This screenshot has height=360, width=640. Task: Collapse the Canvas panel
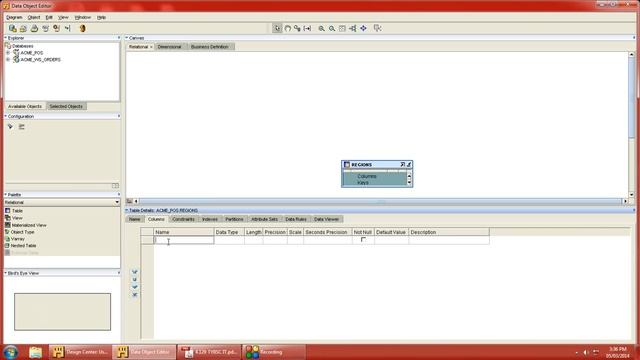click(x=127, y=38)
